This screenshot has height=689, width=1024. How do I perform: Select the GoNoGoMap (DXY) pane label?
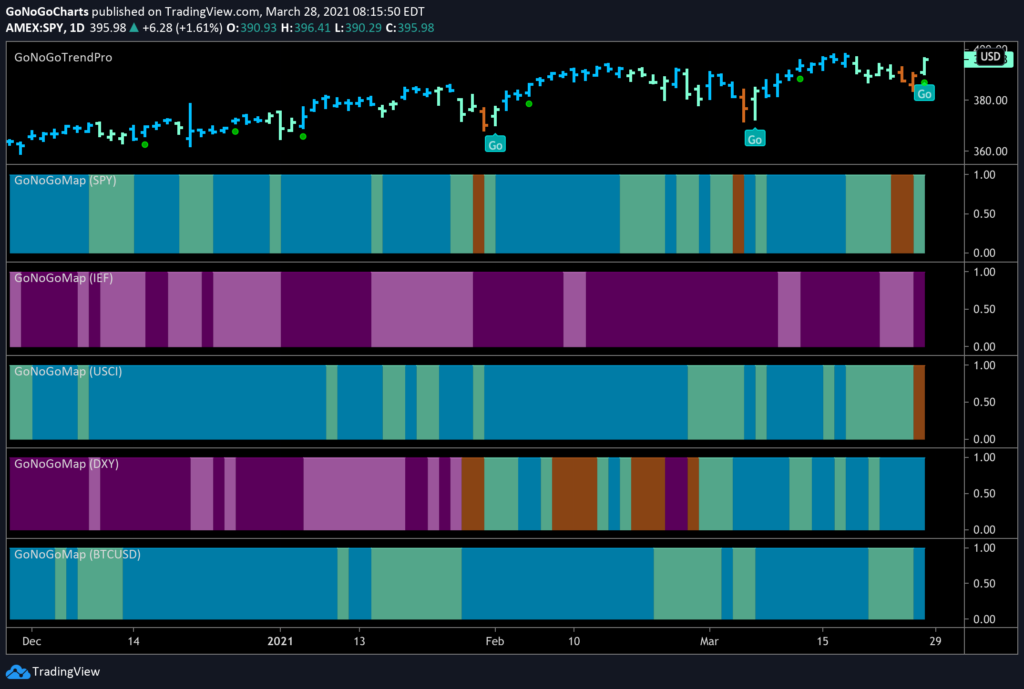(67, 464)
